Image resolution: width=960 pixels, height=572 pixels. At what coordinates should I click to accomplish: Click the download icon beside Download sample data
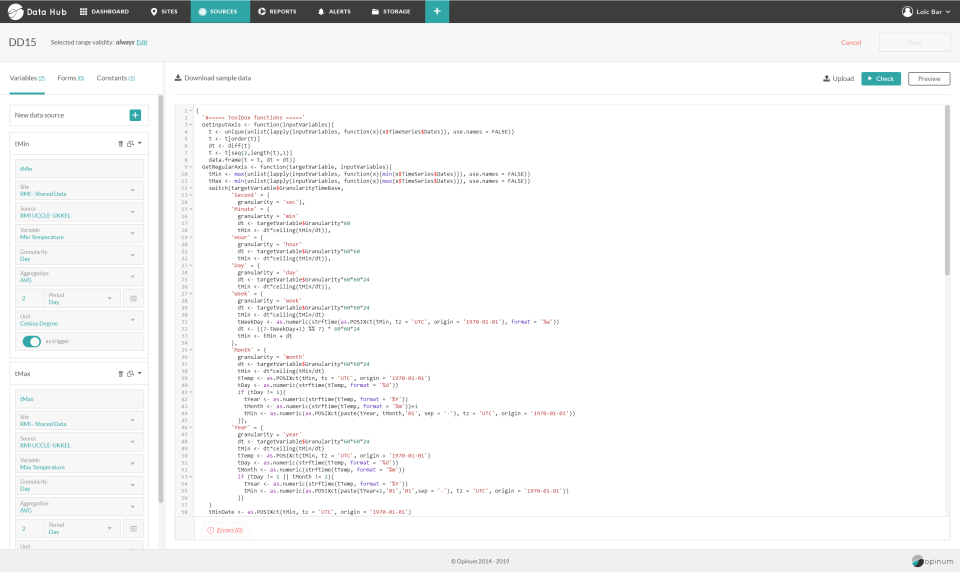click(178, 78)
